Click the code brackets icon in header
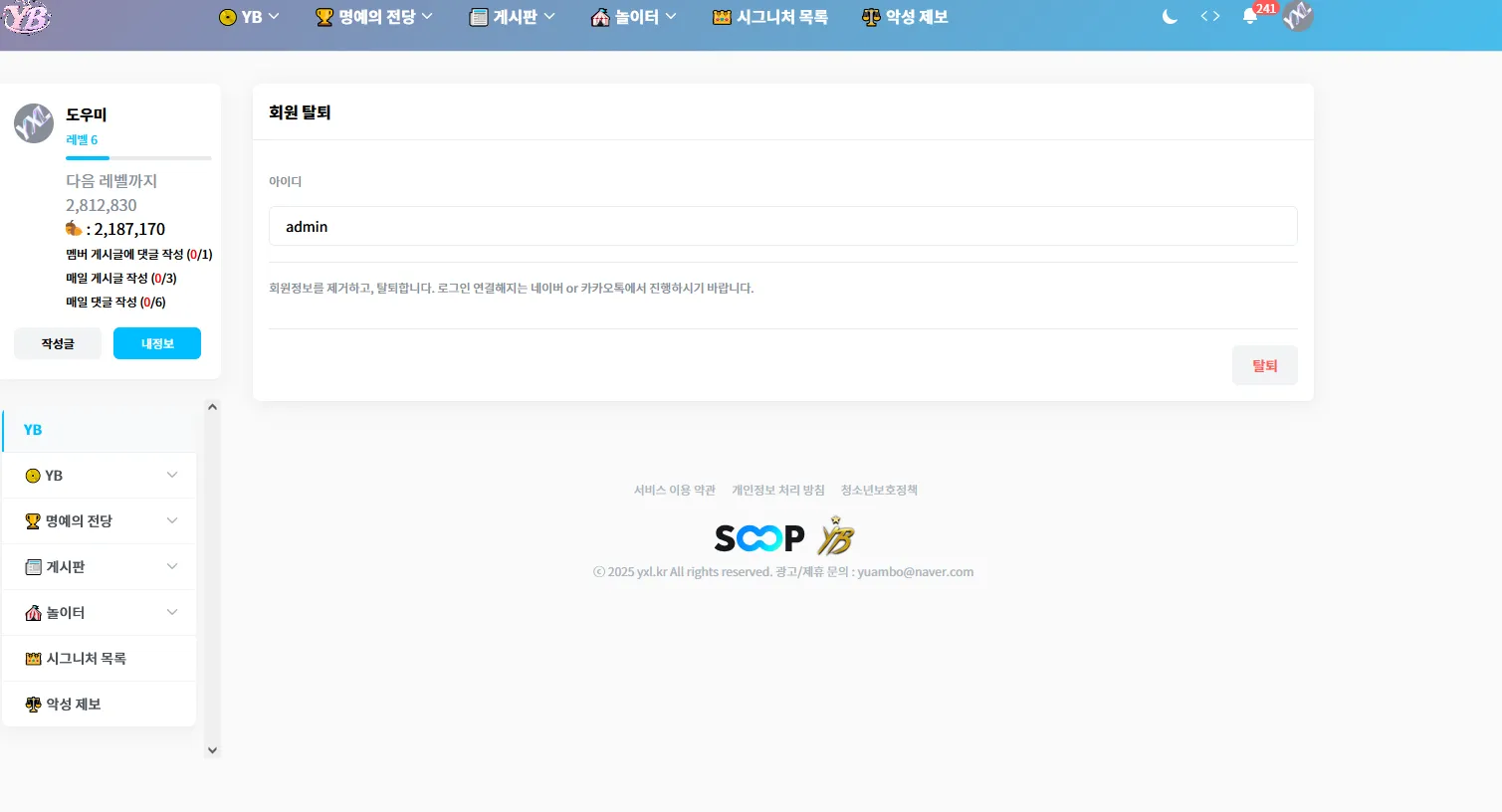This screenshot has height=812, width=1502. [x=1209, y=16]
